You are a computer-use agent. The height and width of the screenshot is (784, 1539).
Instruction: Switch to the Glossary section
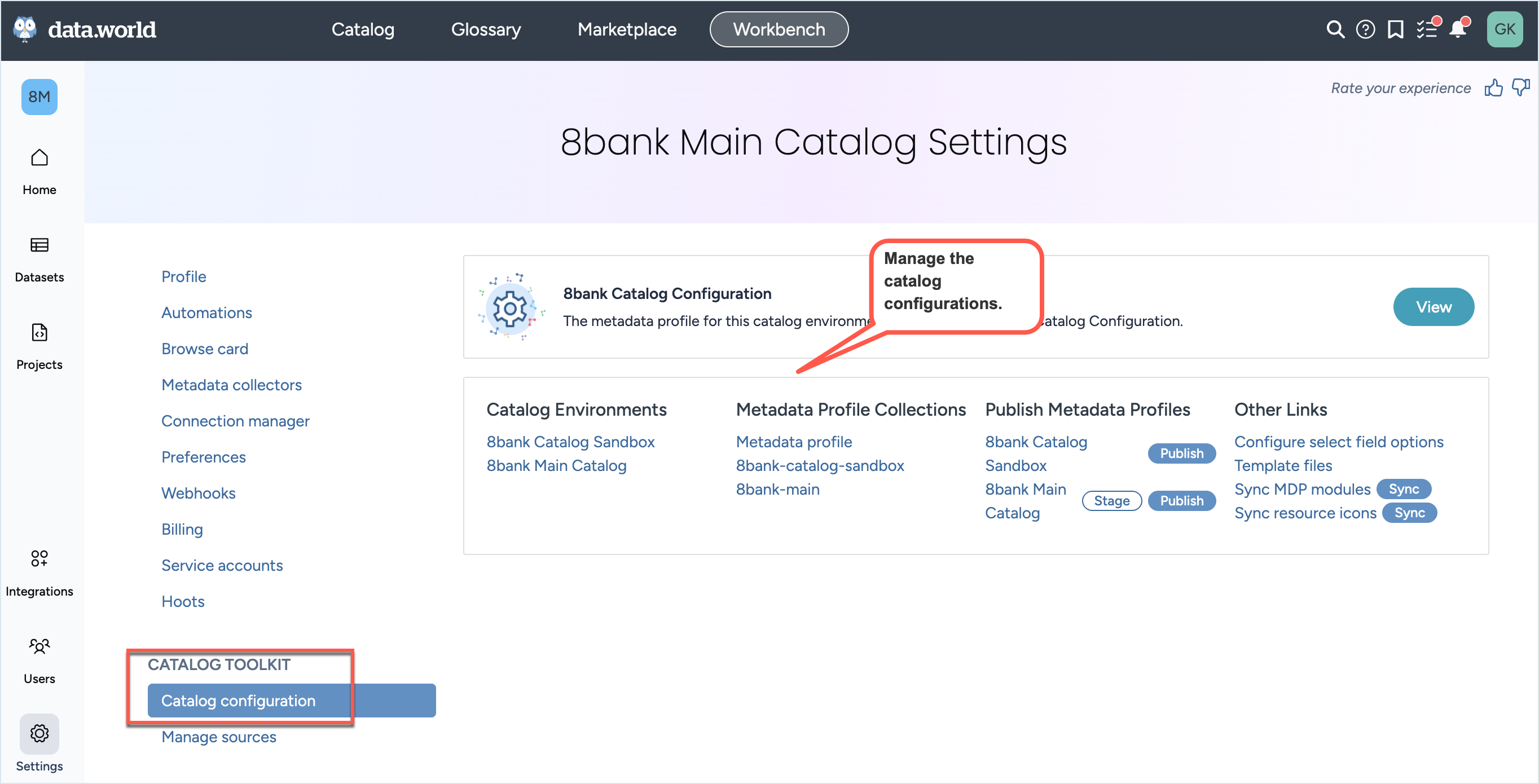[486, 29]
